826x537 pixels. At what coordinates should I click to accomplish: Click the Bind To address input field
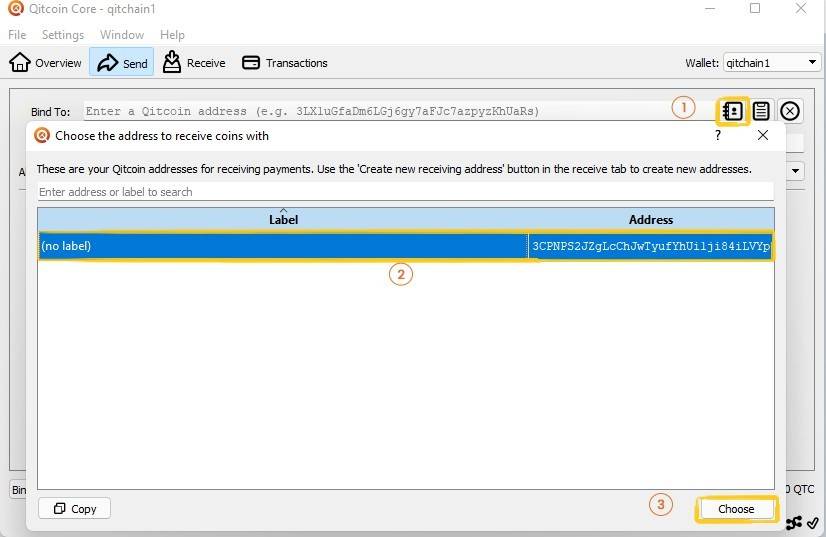tap(399, 111)
